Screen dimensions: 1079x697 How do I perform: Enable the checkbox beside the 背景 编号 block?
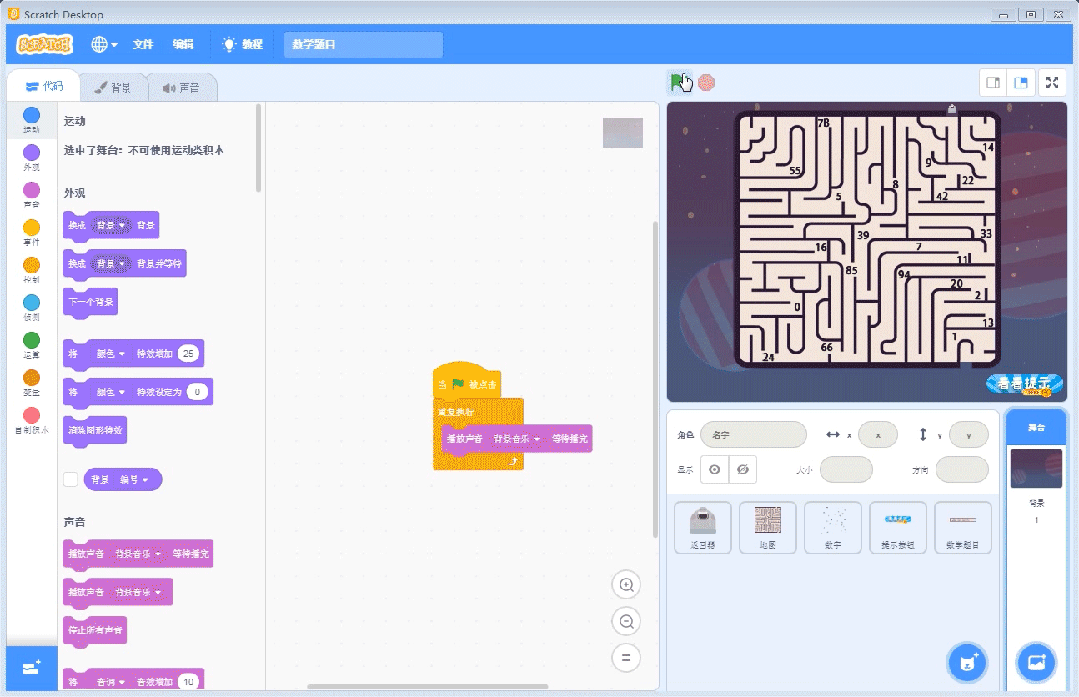point(70,479)
